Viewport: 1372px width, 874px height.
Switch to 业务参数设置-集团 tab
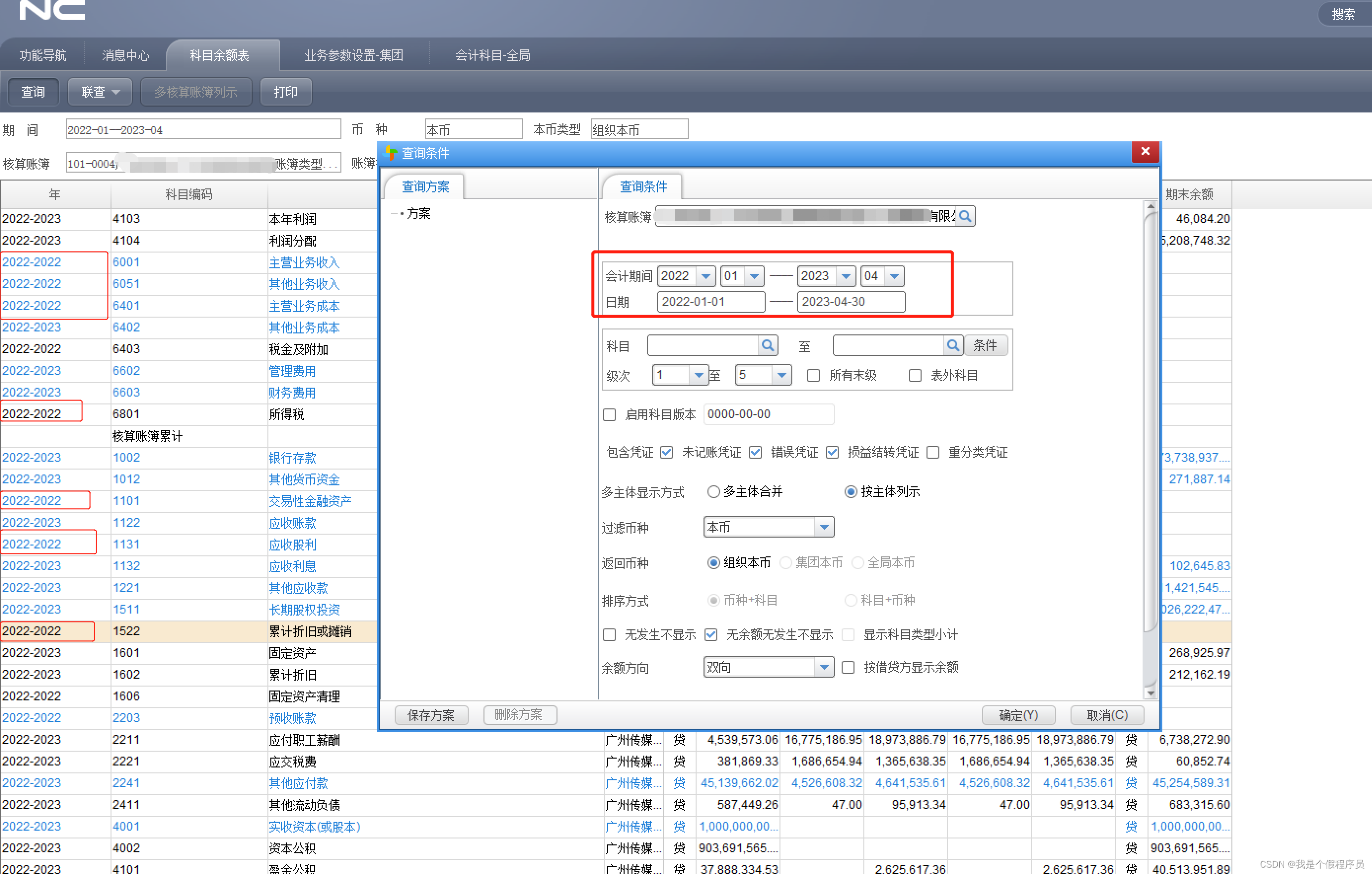(x=353, y=55)
